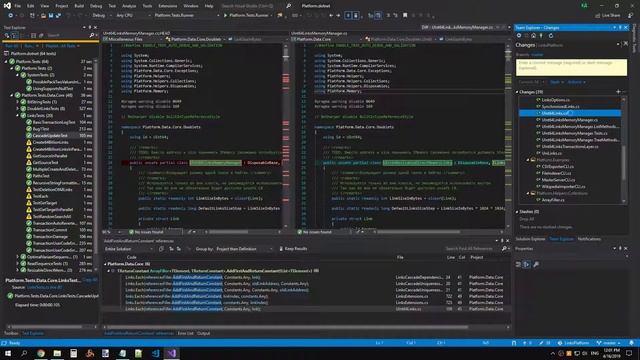This screenshot has height=360, width=640.
Task: Click LinksPlatform repository in status bar
Action: [x=573, y=343]
